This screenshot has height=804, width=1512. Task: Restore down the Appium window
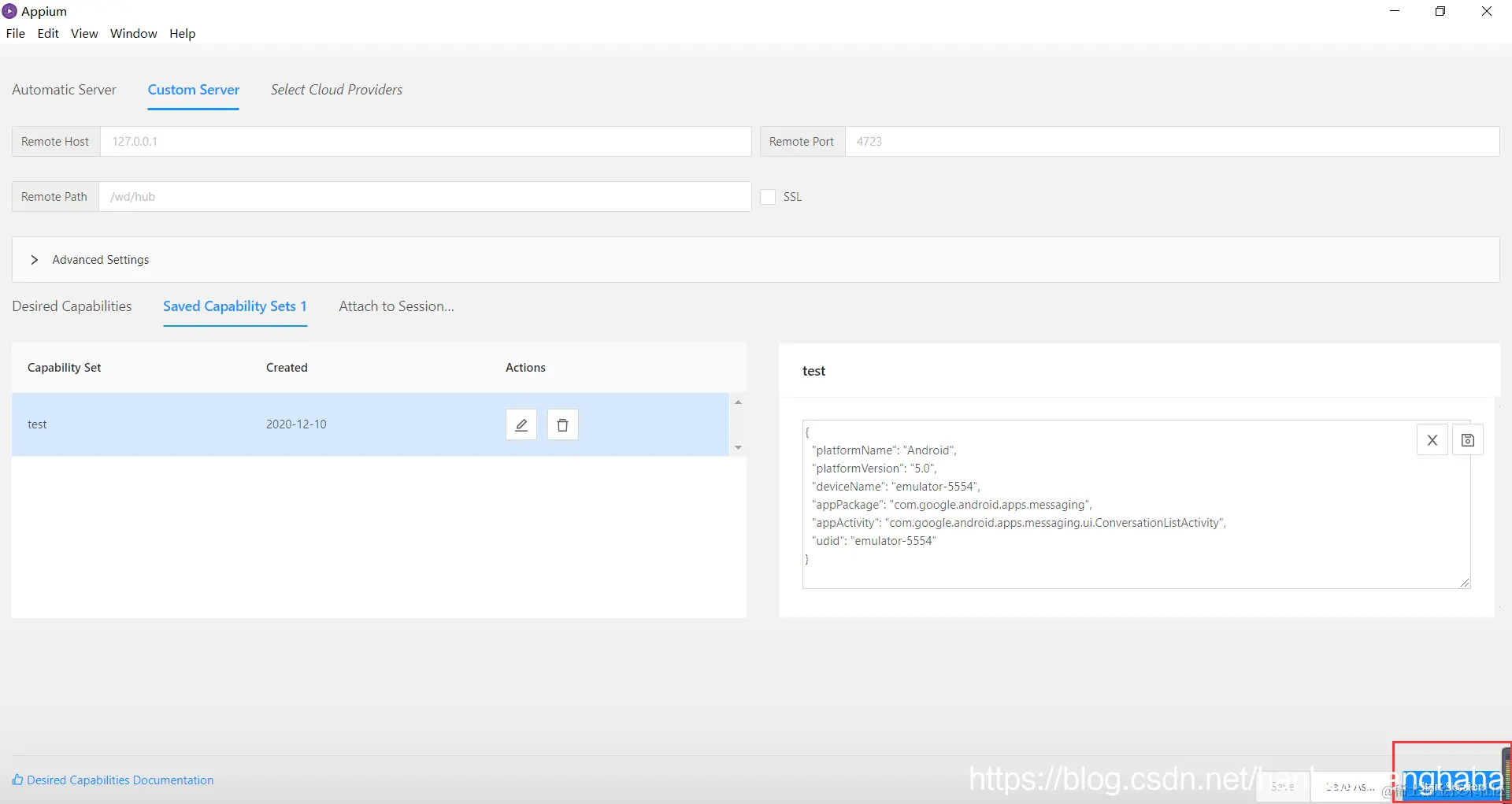(1440, 11)
